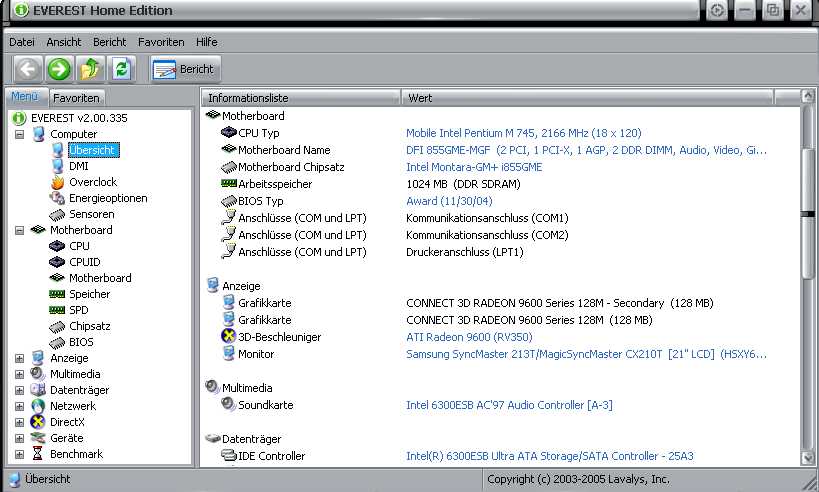Click the scrollbar up arrow
The image size is (819, 492).
click(808, 96)
